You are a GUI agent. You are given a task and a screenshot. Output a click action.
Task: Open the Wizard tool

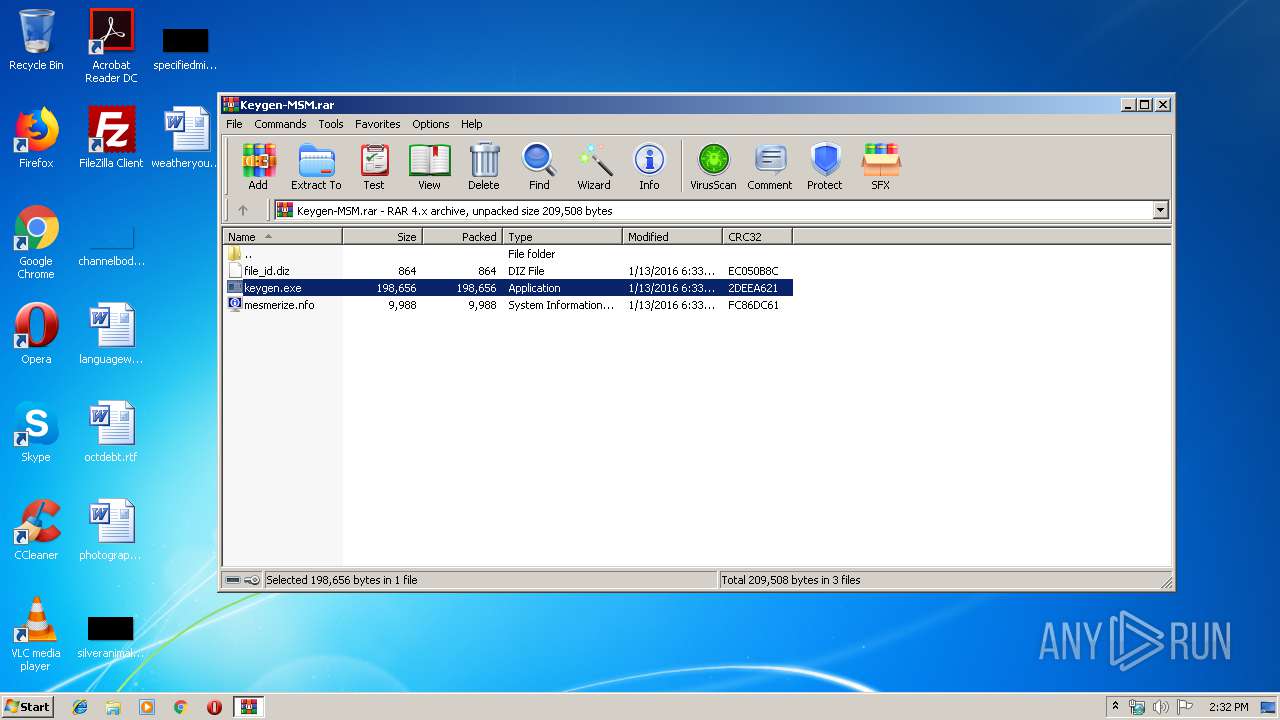click(x=594, y=166)
